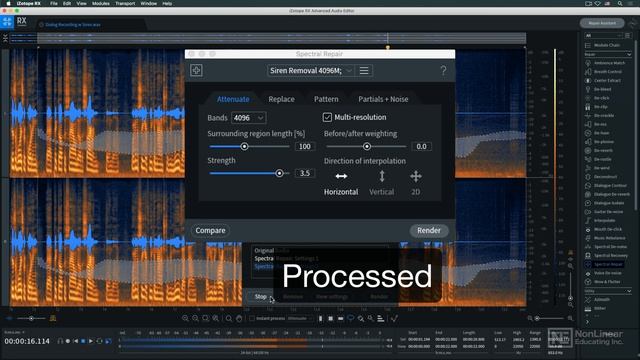Click the Compare button
Screen dimensions: 640x360
click(210, 231)
